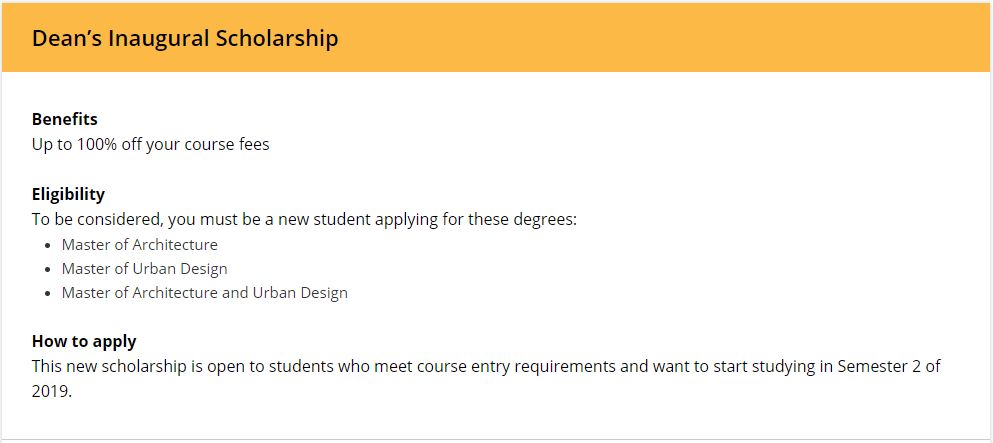
Task: Click bullet beside Master of Urban Design
Action: [x=49, y=270]
